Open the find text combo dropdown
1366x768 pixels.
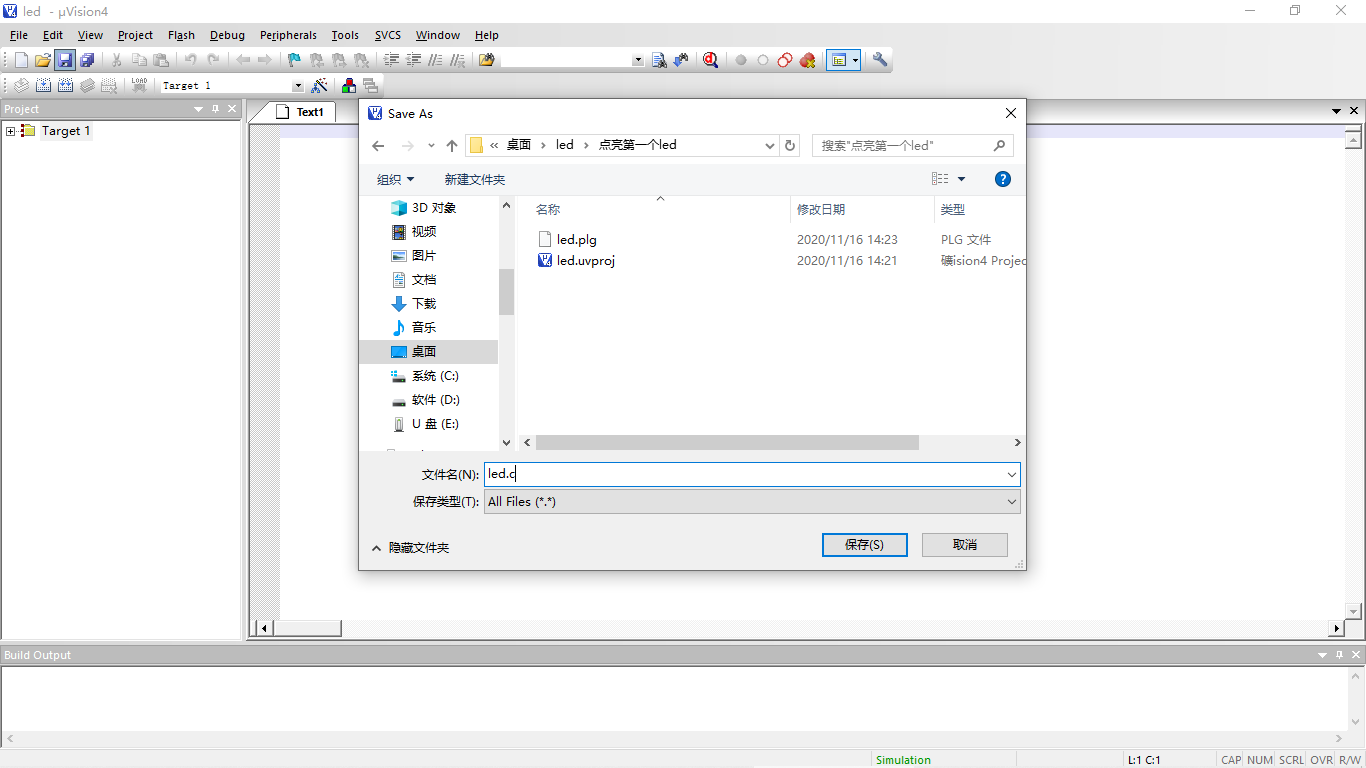pos(638,60)
